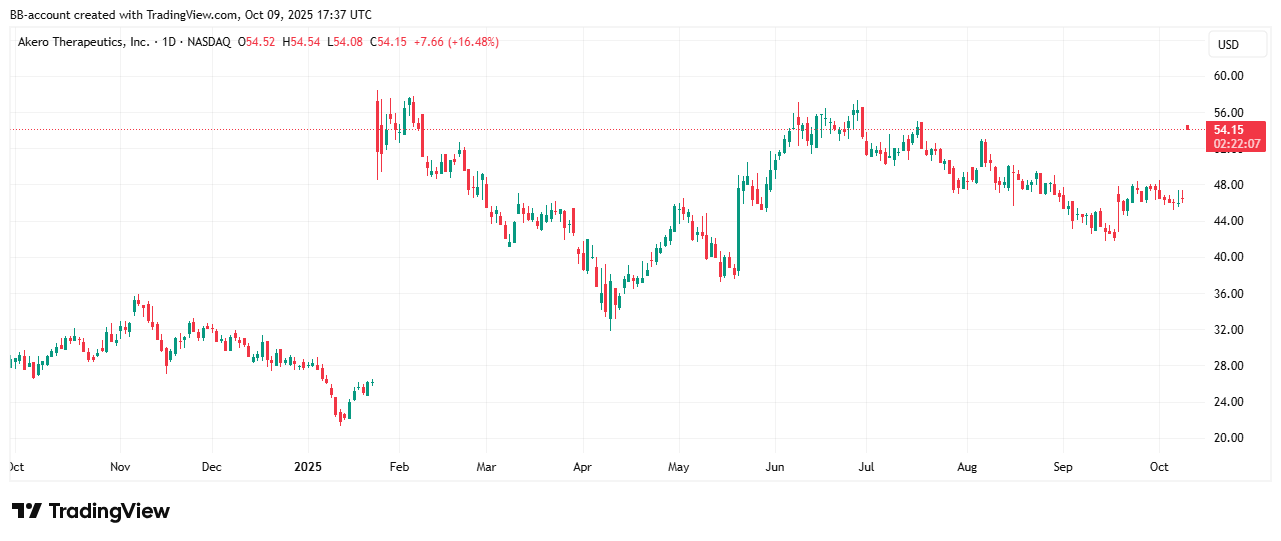The height and width of the screenshot is (541, 1281).
Task: Click the latest red candle at far right
Action: [1187, 127]
